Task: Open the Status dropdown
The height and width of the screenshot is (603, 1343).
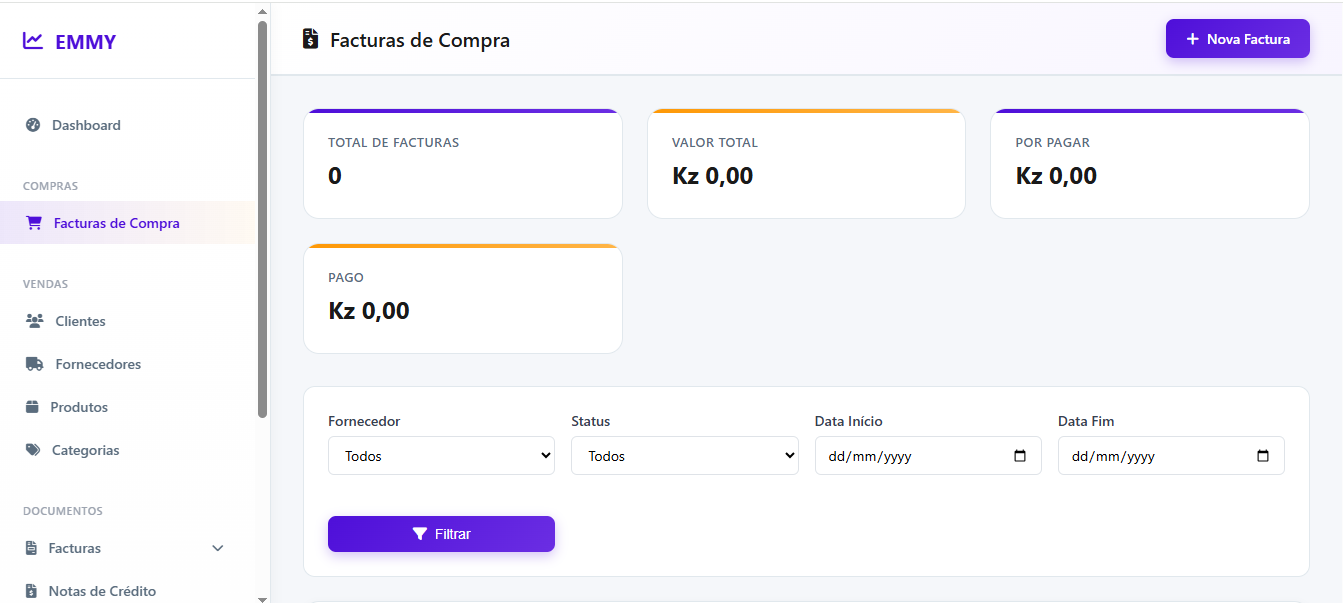Action: coord(684,455)
